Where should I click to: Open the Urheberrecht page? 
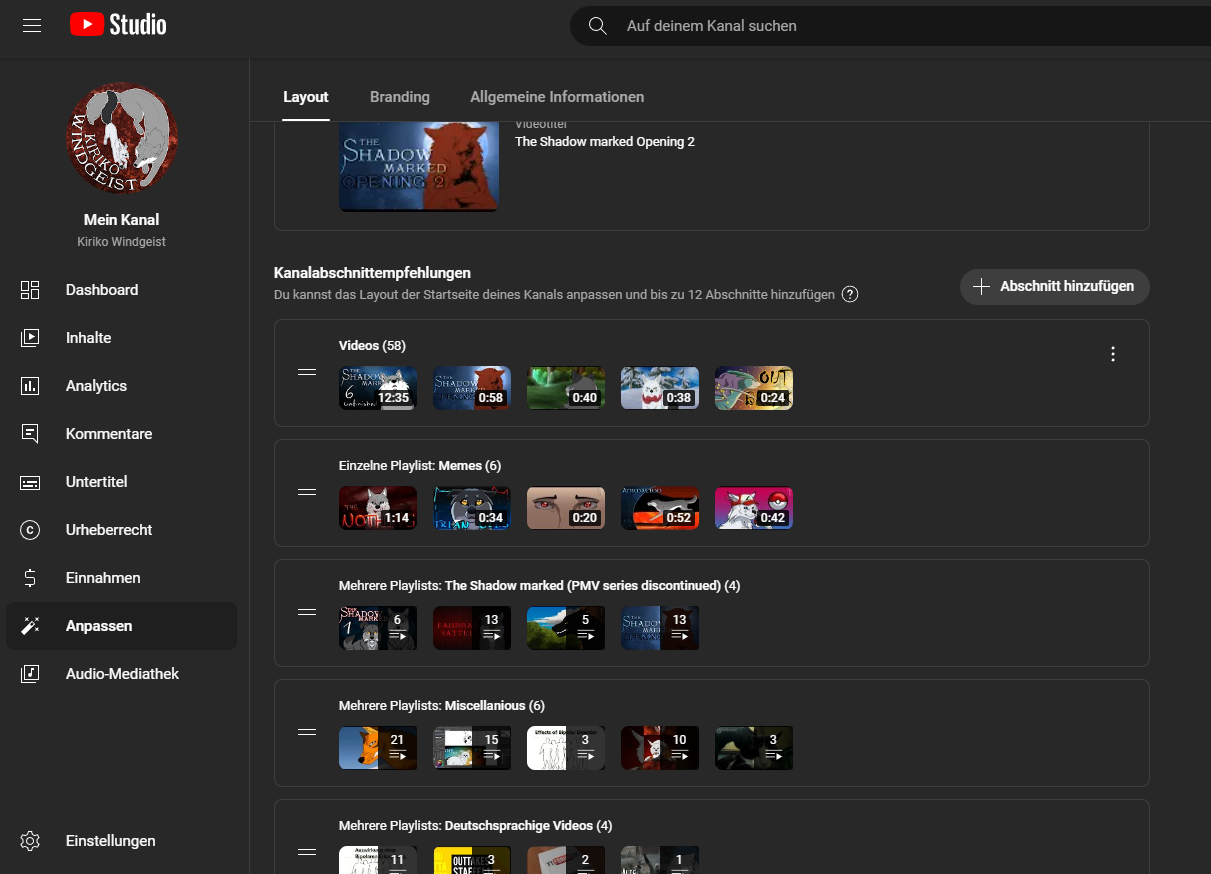click(x=109, y=530)
